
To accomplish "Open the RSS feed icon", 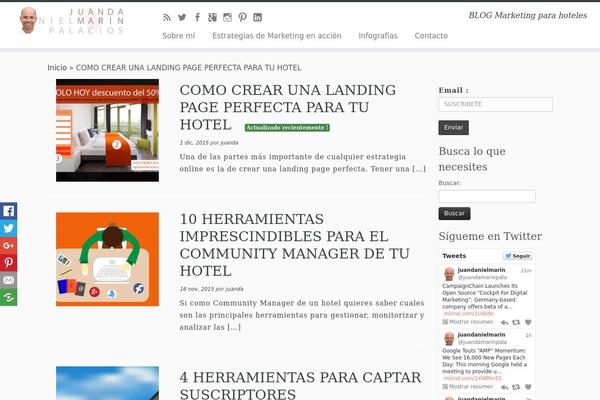I will [x=167, y=17].
